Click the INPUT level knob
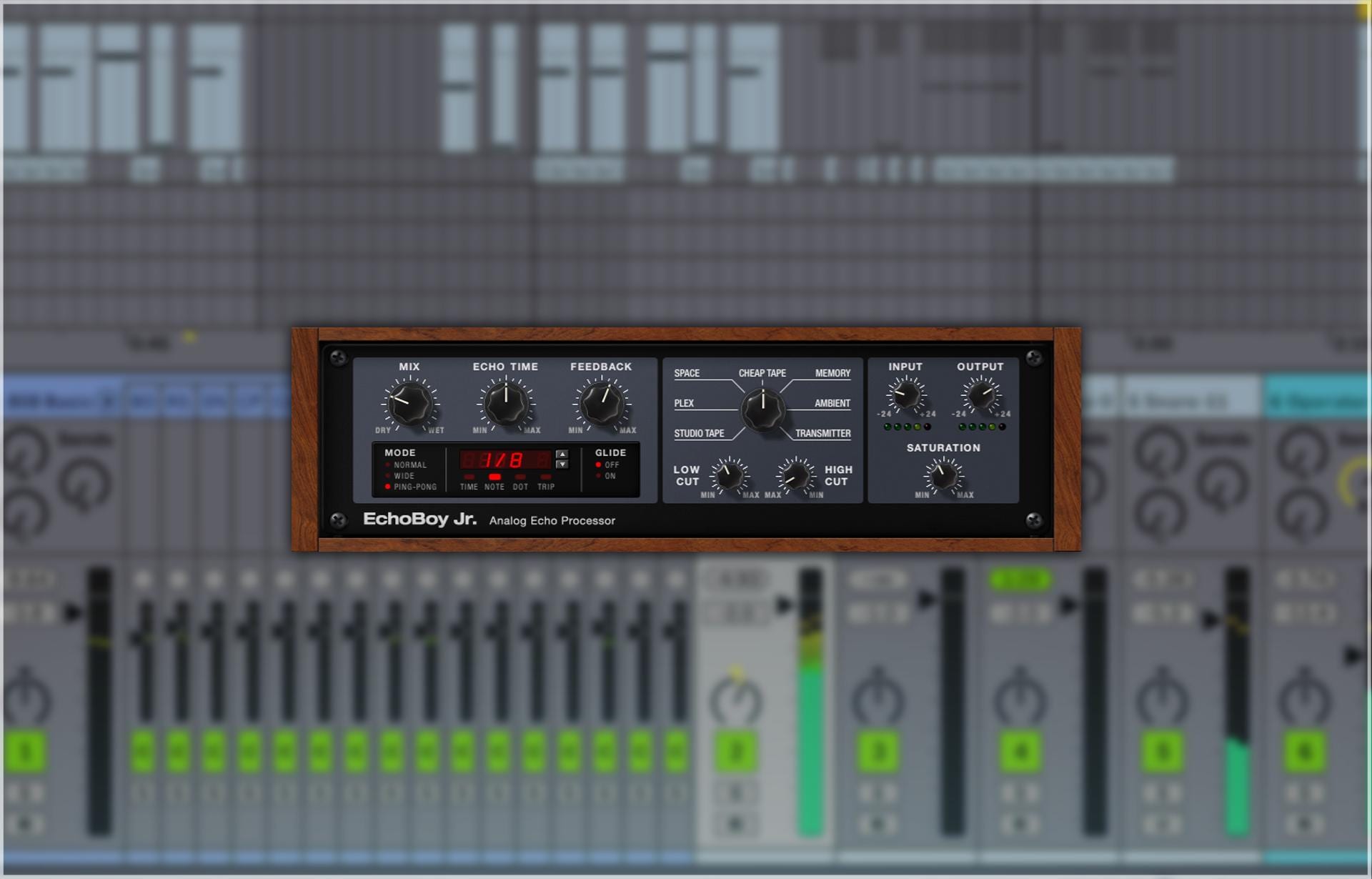Screen dimensions: 1372x879 (905, 394)
